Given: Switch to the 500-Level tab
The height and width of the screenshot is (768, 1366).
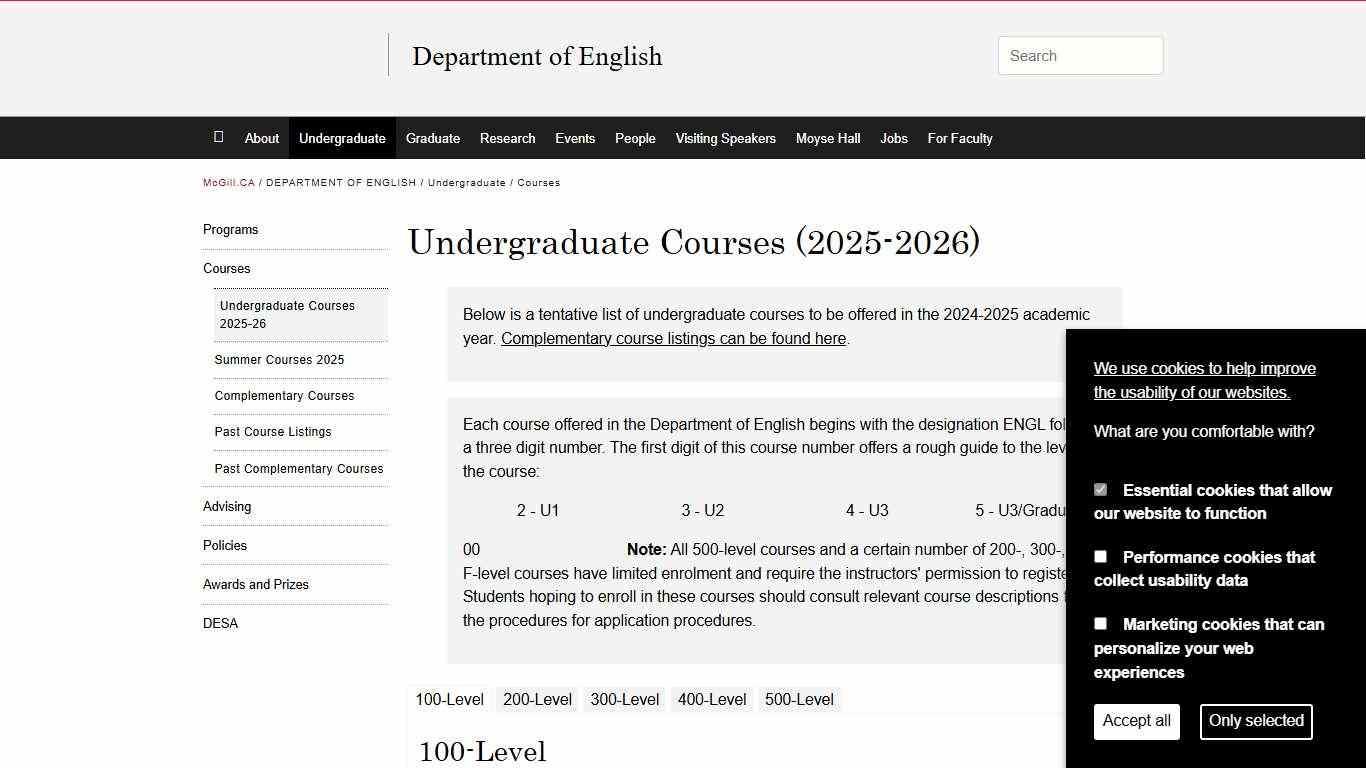Looking at the screenshot, I should coord(799,699).
